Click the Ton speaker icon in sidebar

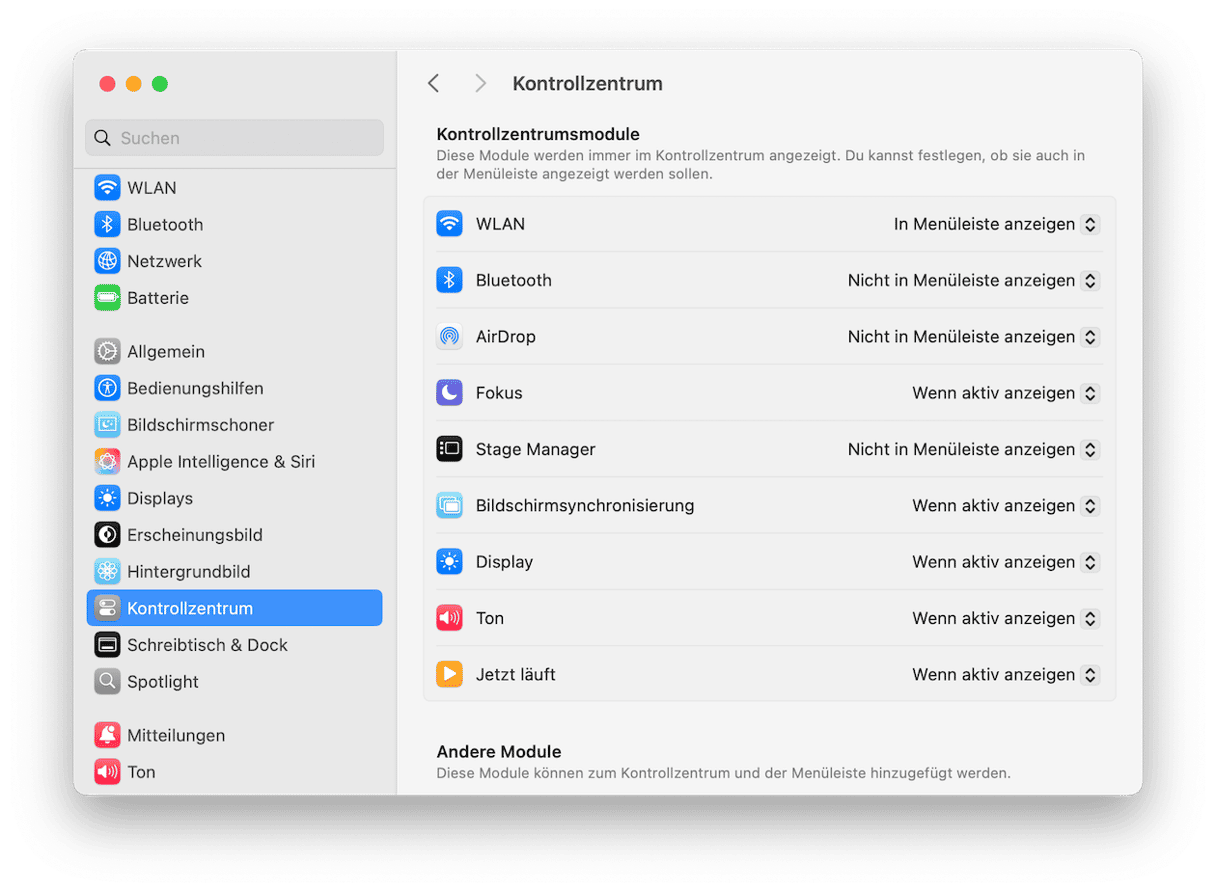point(107,772)
